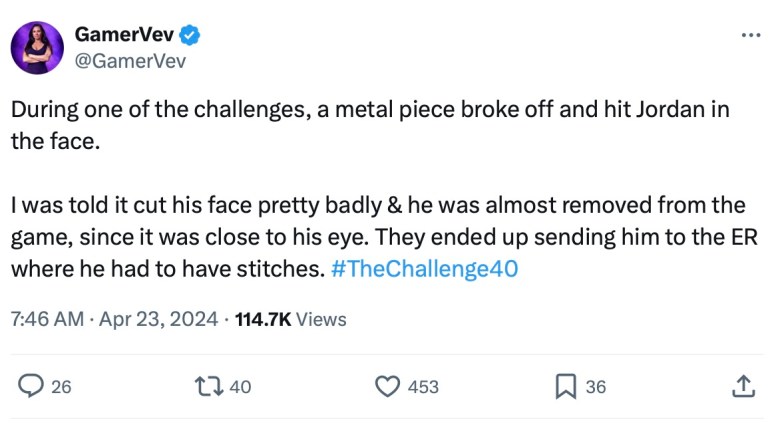This screenshot has width=780, height=423.
Task: Open the reply icon on the tweet
Action: [x=32, y=385]
